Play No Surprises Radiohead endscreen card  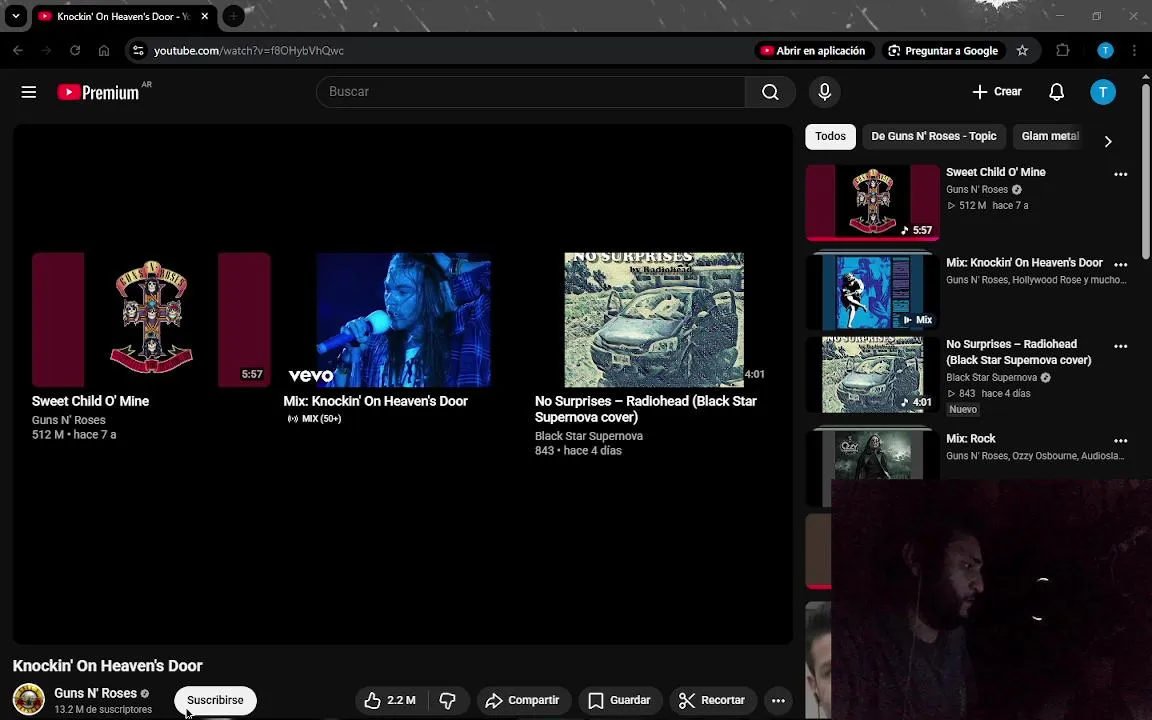tap(654, 320)
